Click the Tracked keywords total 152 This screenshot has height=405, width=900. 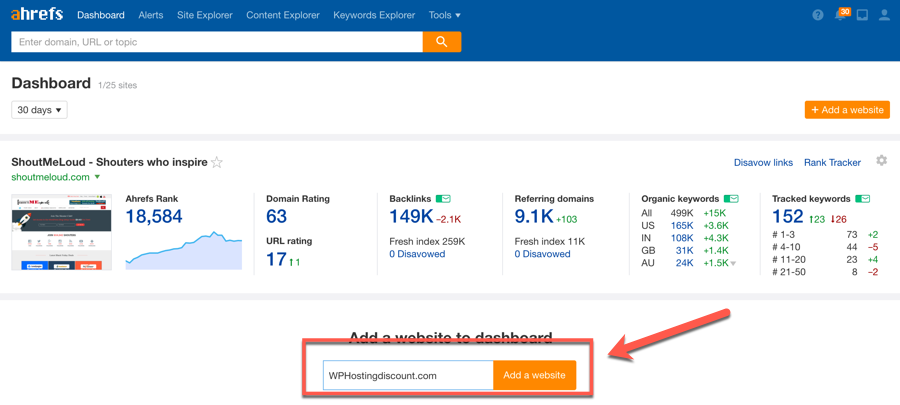[788, 217]
